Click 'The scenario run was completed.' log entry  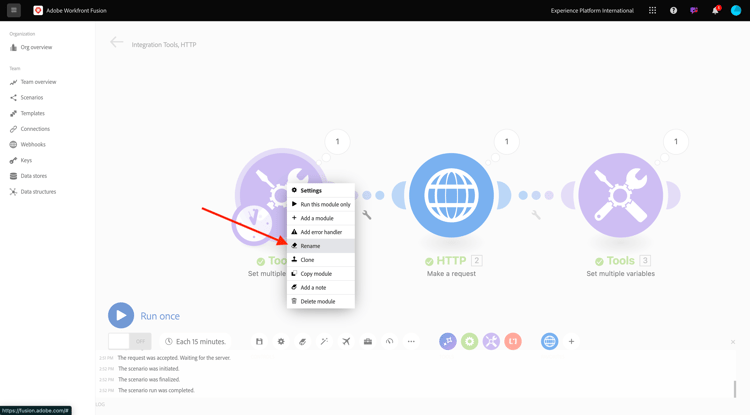156,391
